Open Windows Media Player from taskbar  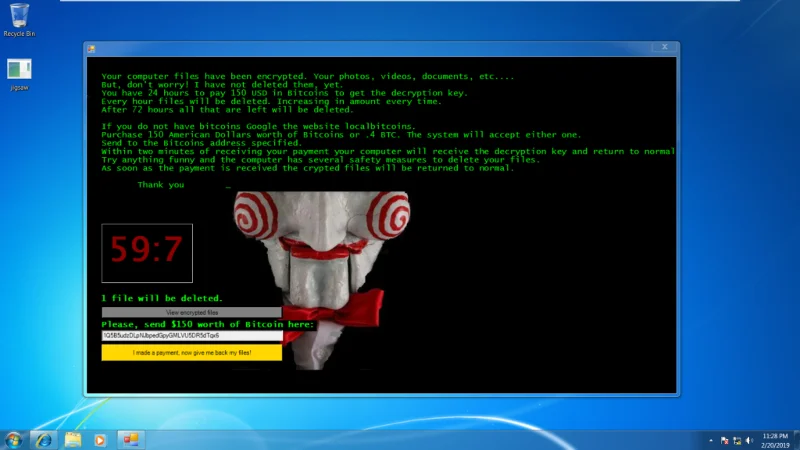click(100, 440)
